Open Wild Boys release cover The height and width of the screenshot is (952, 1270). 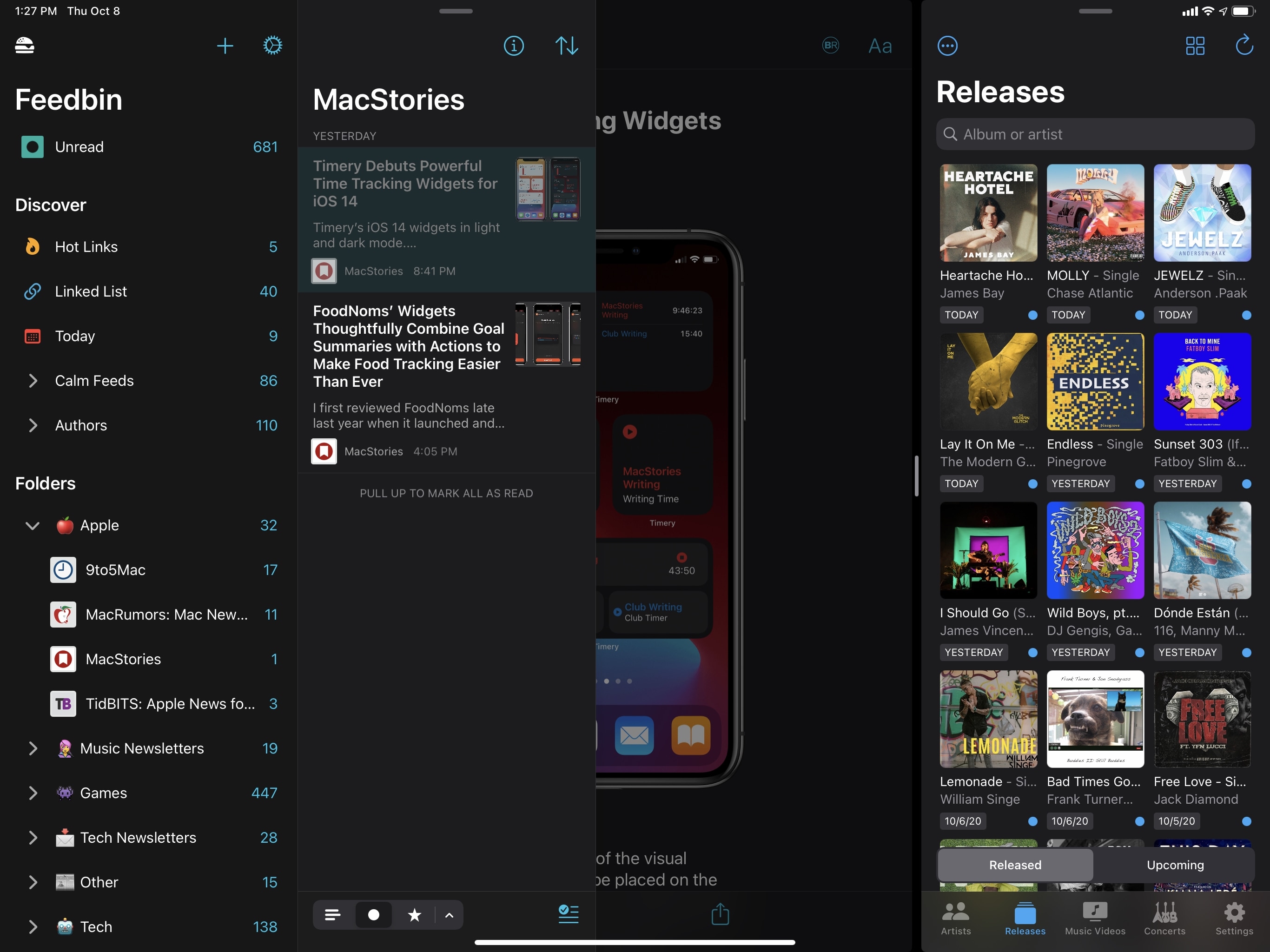1096,550
